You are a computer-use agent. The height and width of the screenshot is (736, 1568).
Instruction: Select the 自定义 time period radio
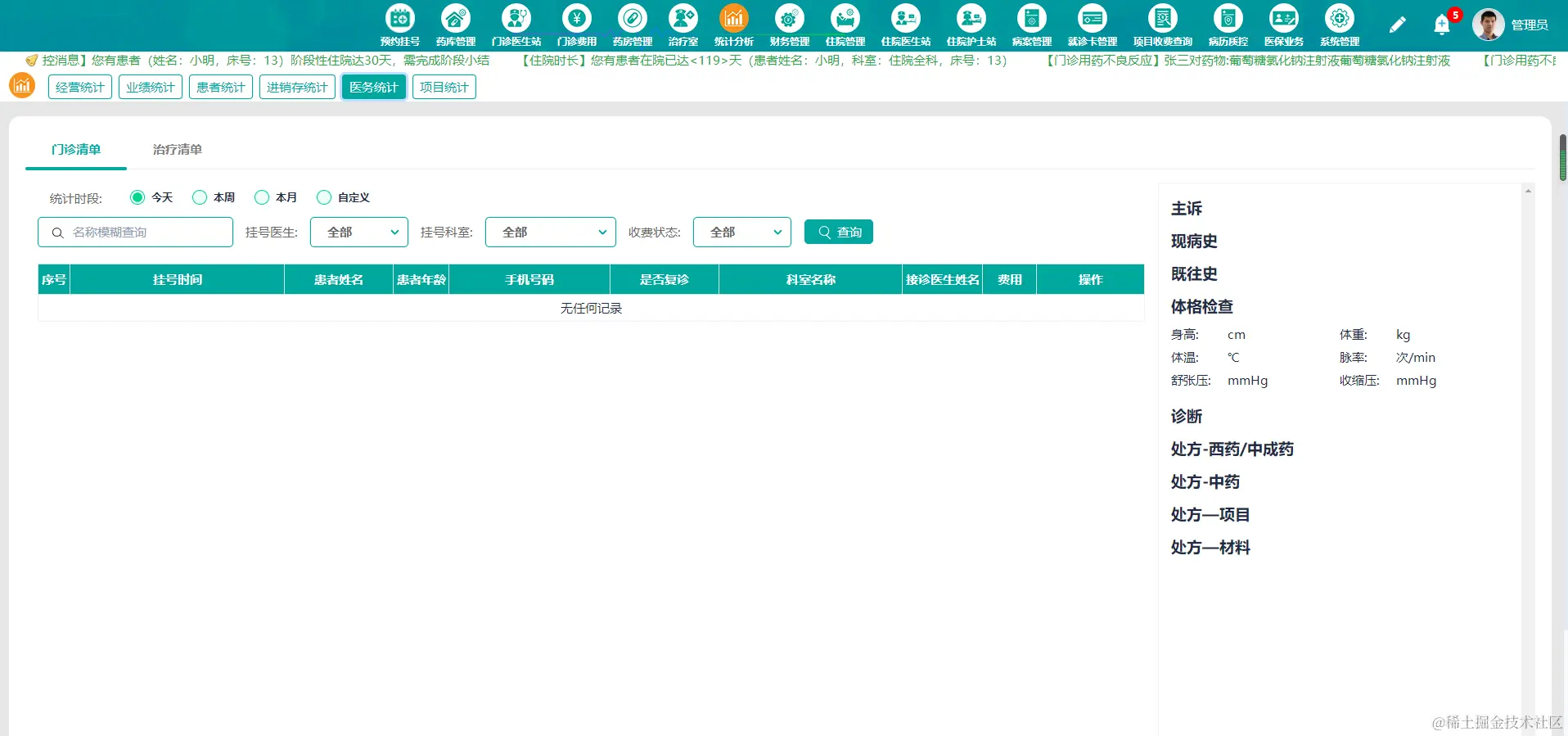[x=324, y=197]
